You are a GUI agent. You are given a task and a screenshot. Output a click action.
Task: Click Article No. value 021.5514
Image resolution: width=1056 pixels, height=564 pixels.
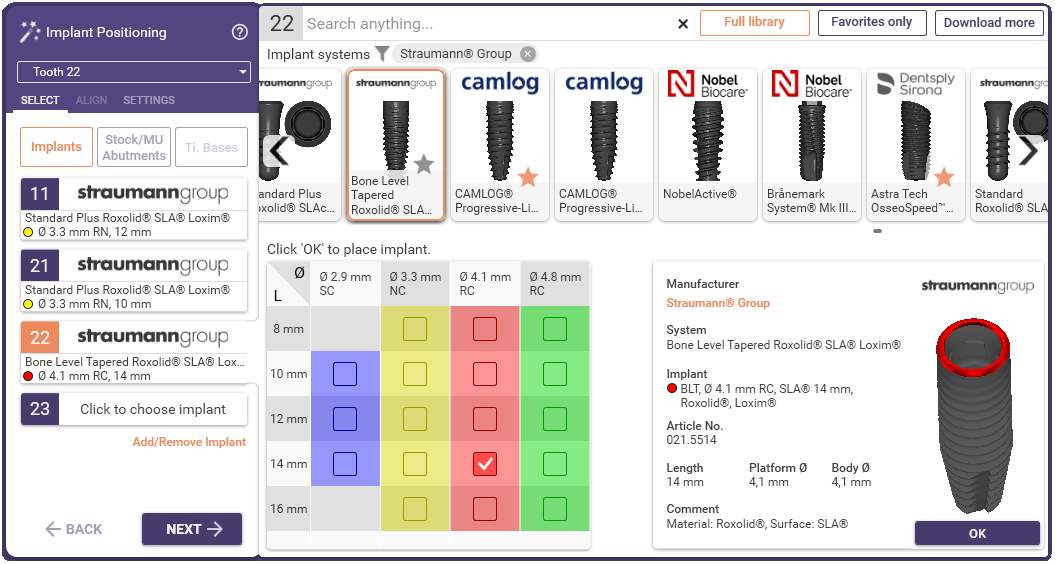click(692, 441)
